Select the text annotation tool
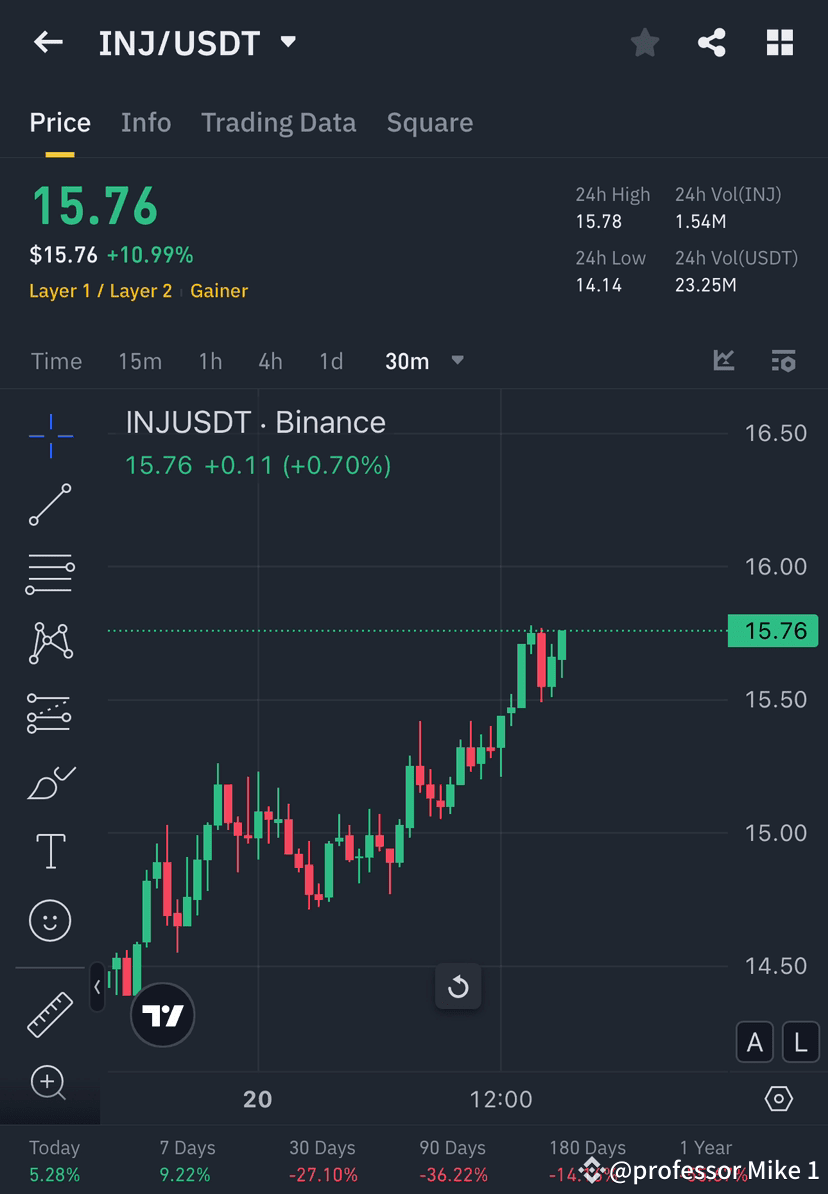The width and height of the screenshot is (828, 1194). pyautogui.click(x=50, y=850)
